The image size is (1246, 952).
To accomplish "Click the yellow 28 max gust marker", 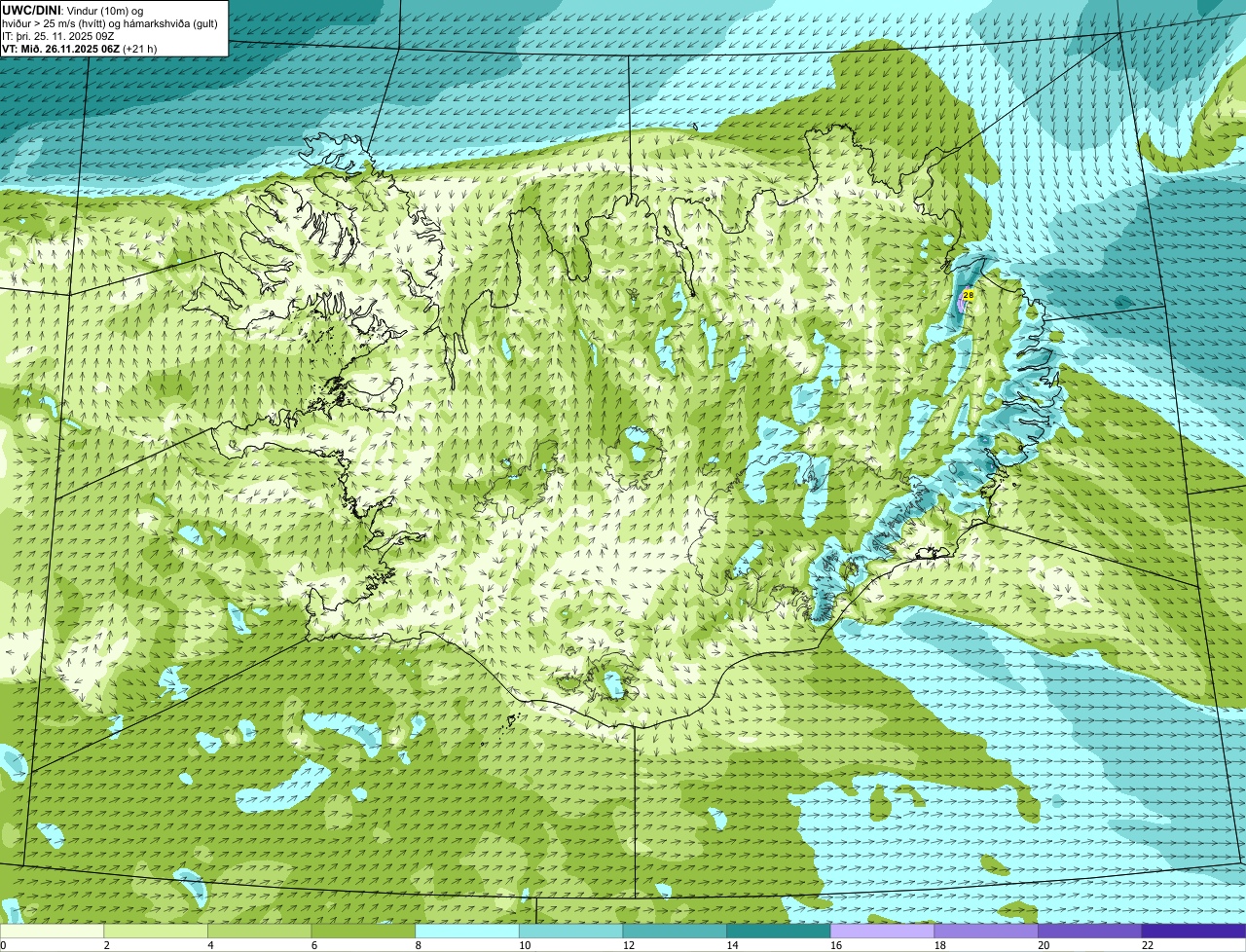I will 968,294.
